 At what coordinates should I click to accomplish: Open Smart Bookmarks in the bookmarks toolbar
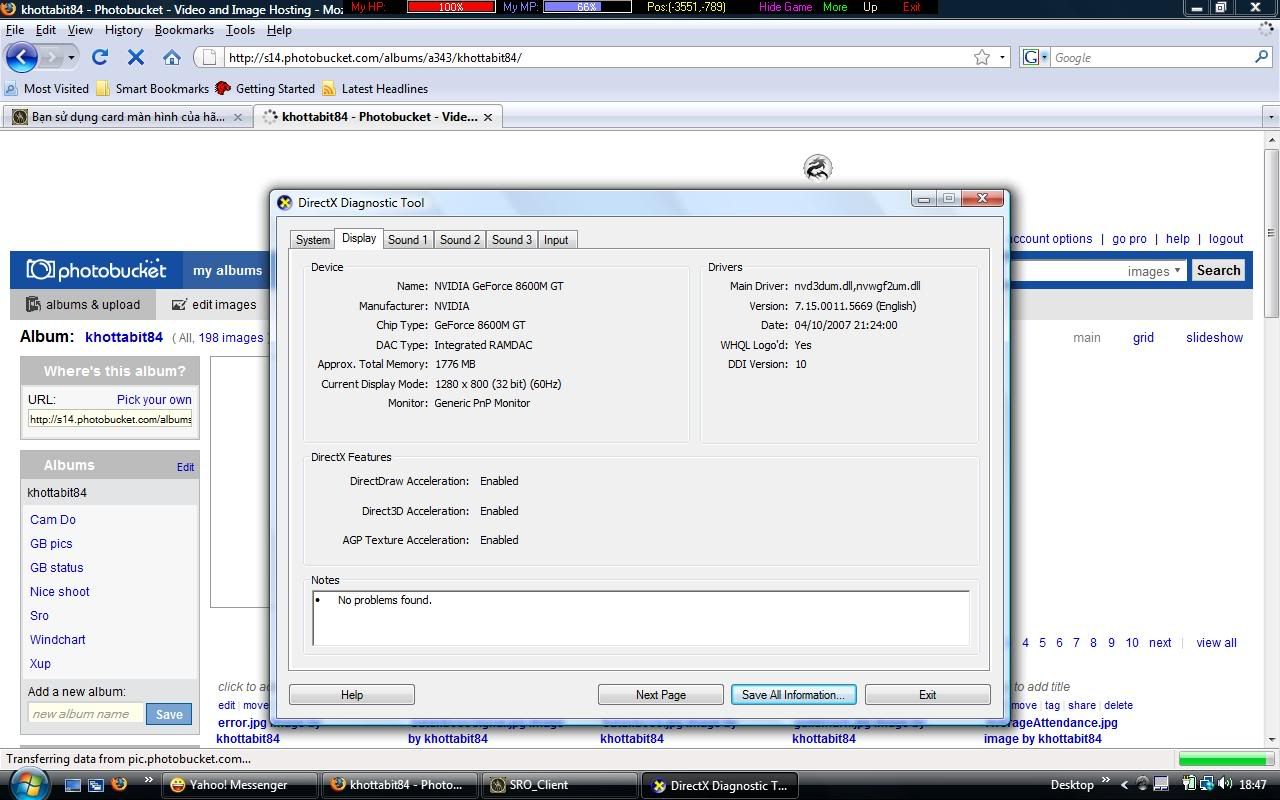152,88
